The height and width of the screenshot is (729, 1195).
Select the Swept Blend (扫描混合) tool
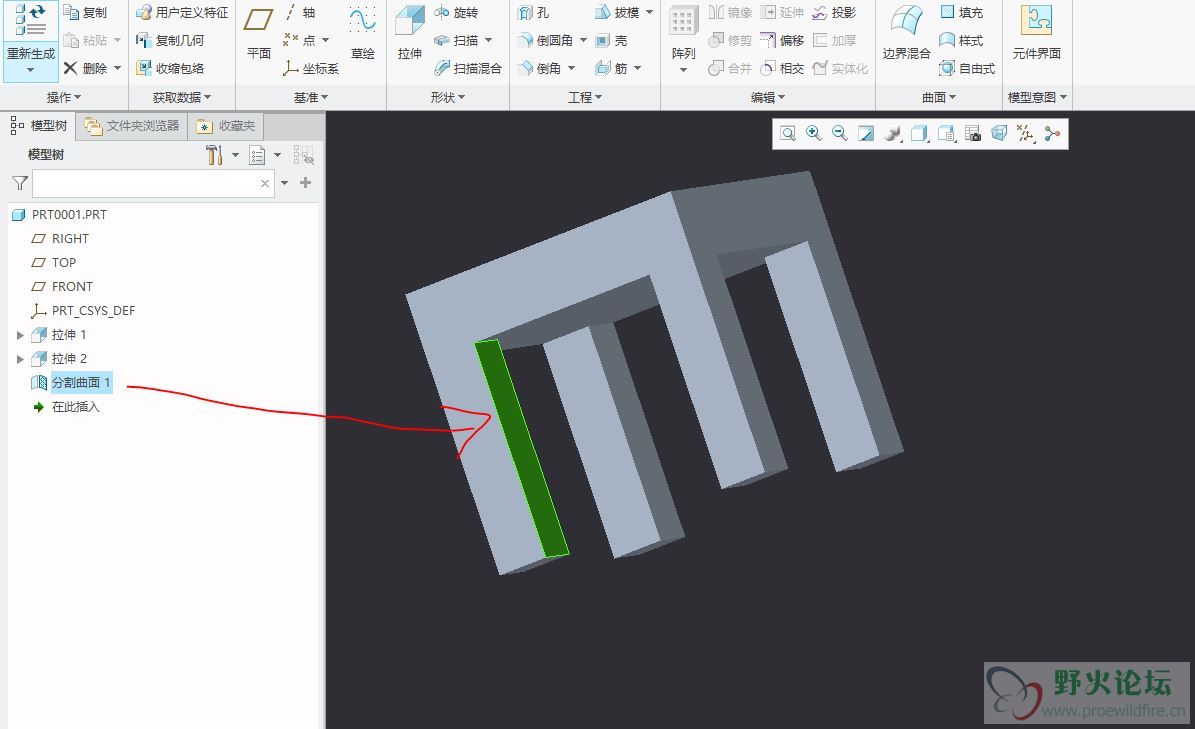tap(468, 69)
